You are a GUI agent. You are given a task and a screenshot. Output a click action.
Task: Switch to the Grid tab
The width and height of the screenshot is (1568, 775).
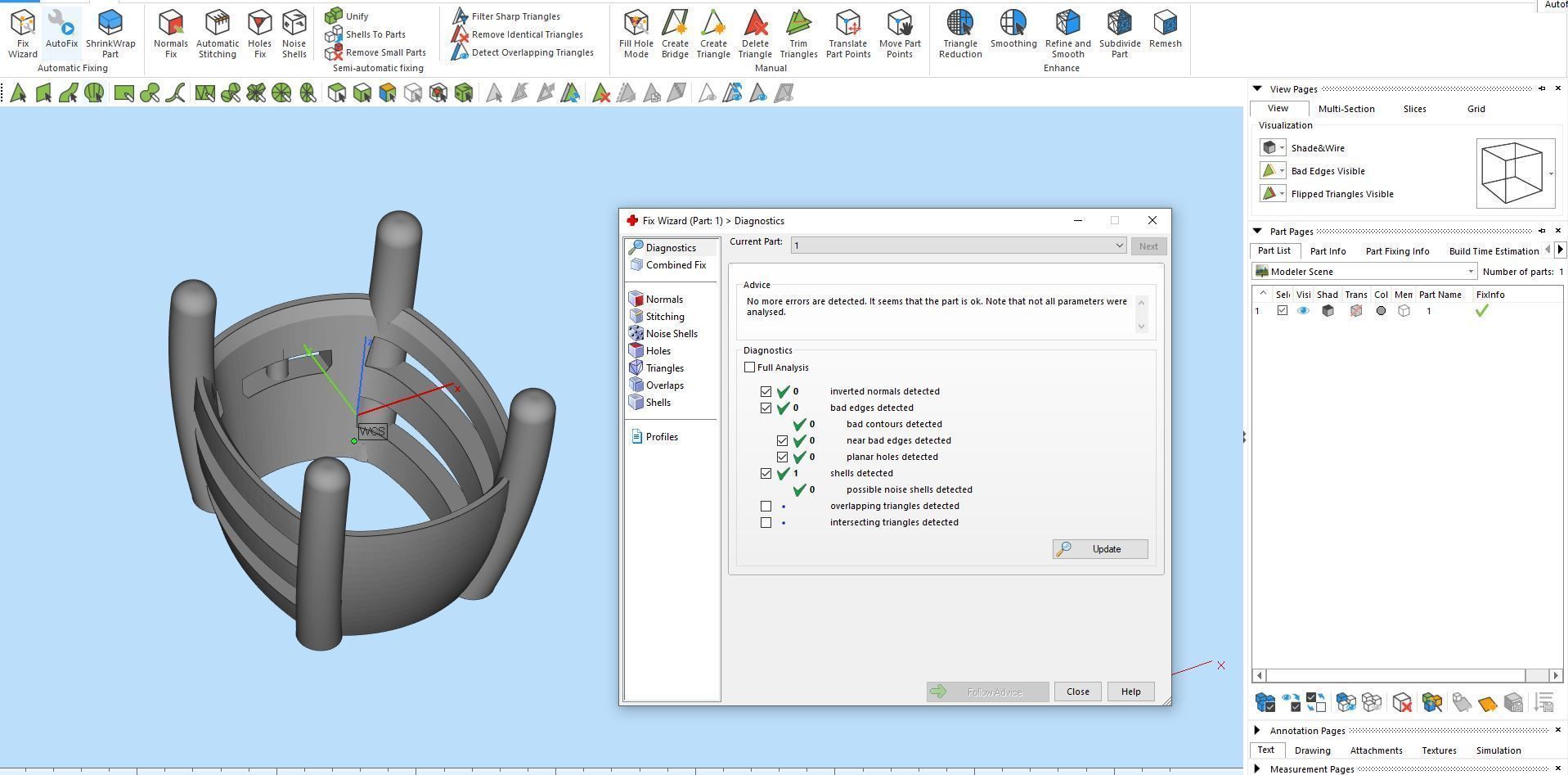[x=1476, y=109]
